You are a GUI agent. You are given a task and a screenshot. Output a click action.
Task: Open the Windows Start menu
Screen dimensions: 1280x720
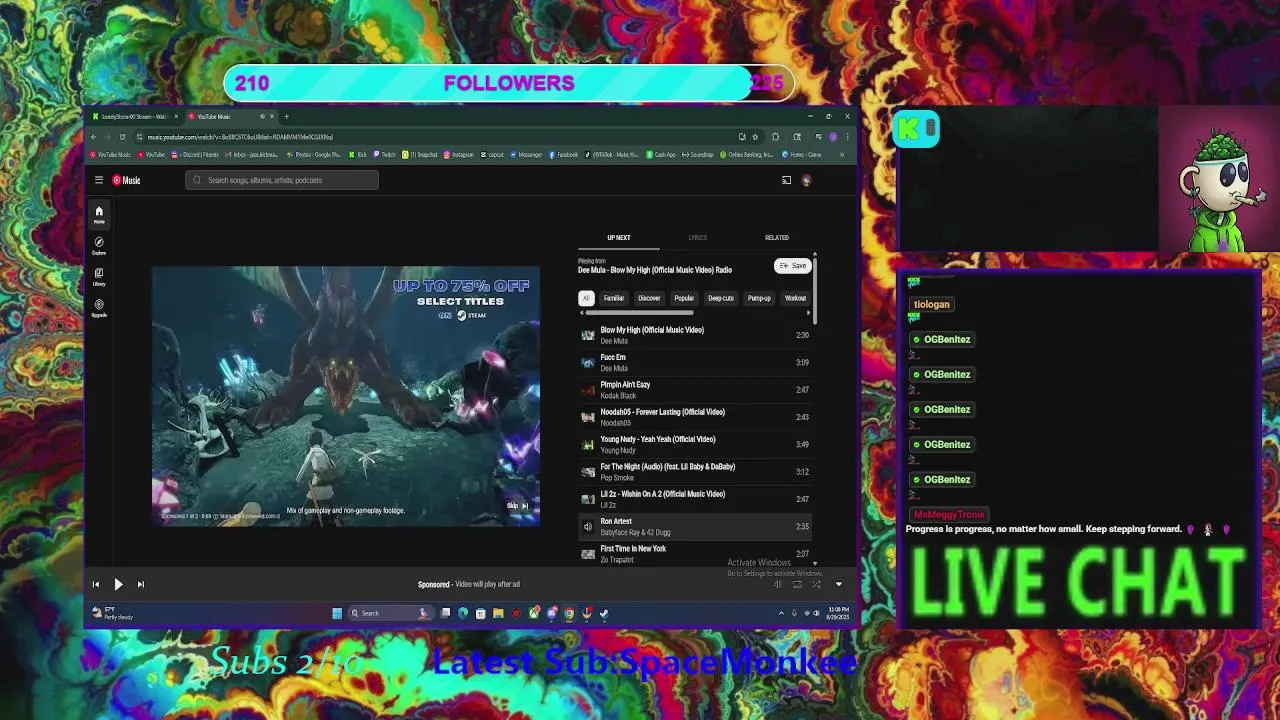[337, 613]
